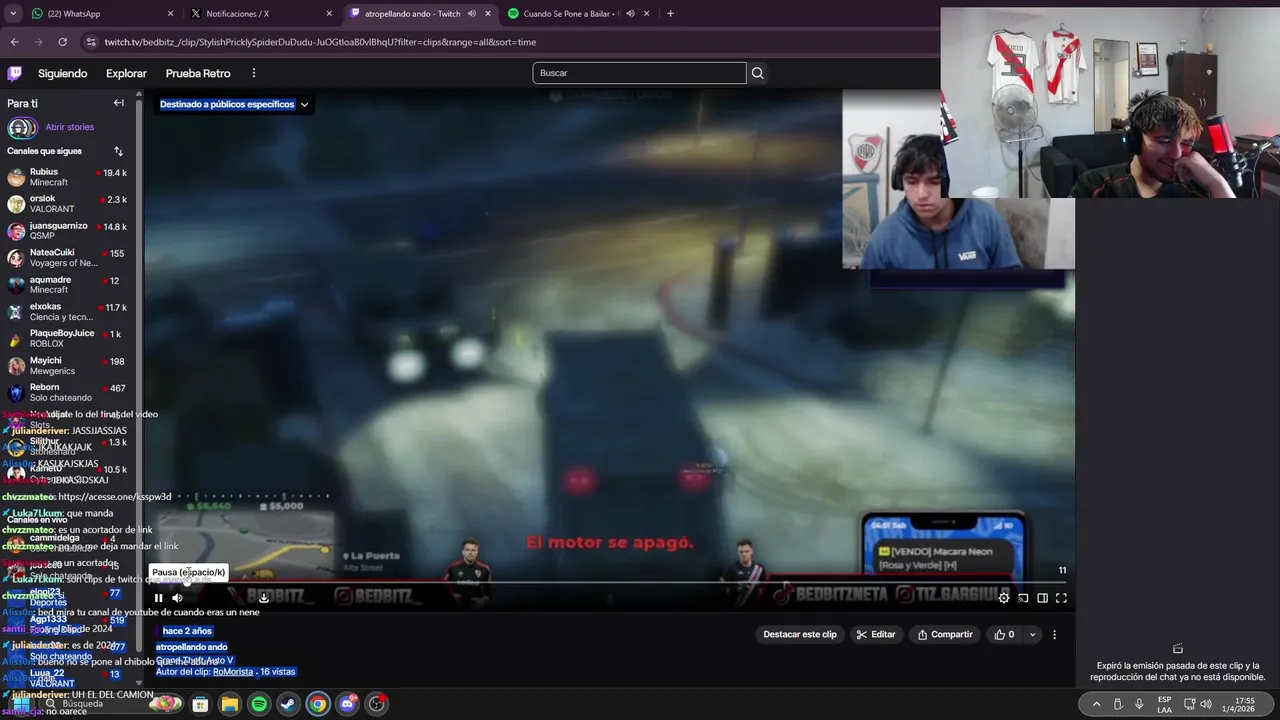The height and width of the screenshot is (720, 1280).
Task: Expand the arrow next to the like count
Action: [1032, 634]
